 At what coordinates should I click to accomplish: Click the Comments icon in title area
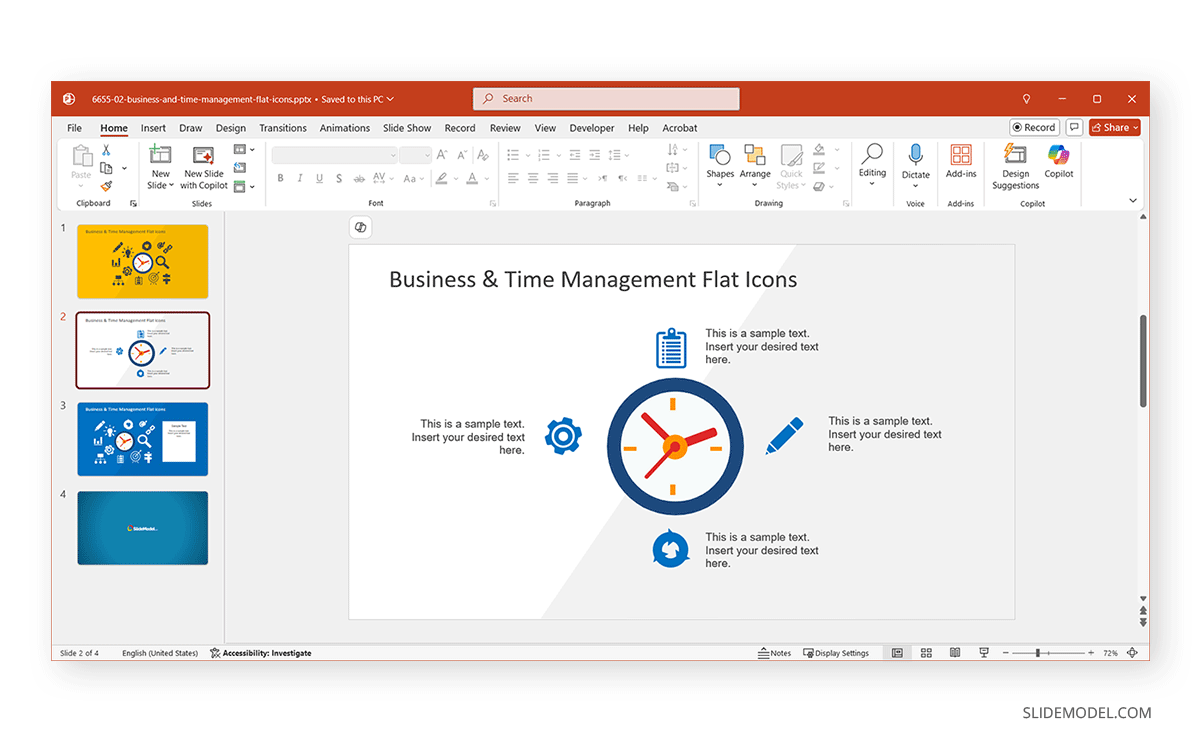1074,128
